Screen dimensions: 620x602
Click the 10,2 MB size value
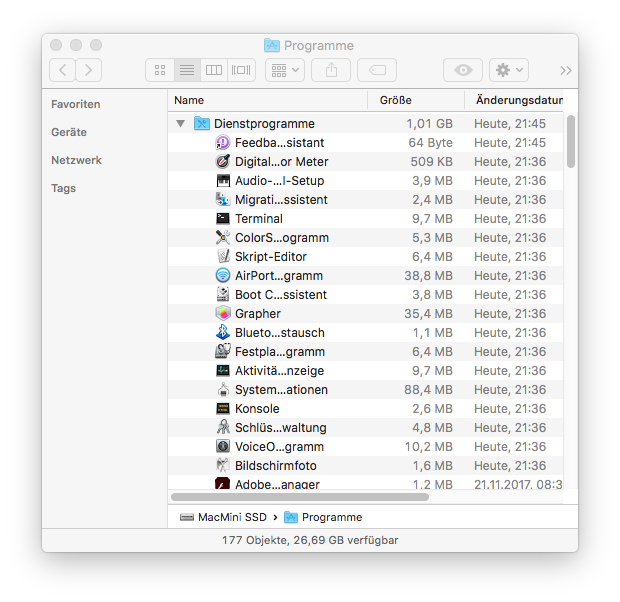pyautogui.click(x=429, y=446)
